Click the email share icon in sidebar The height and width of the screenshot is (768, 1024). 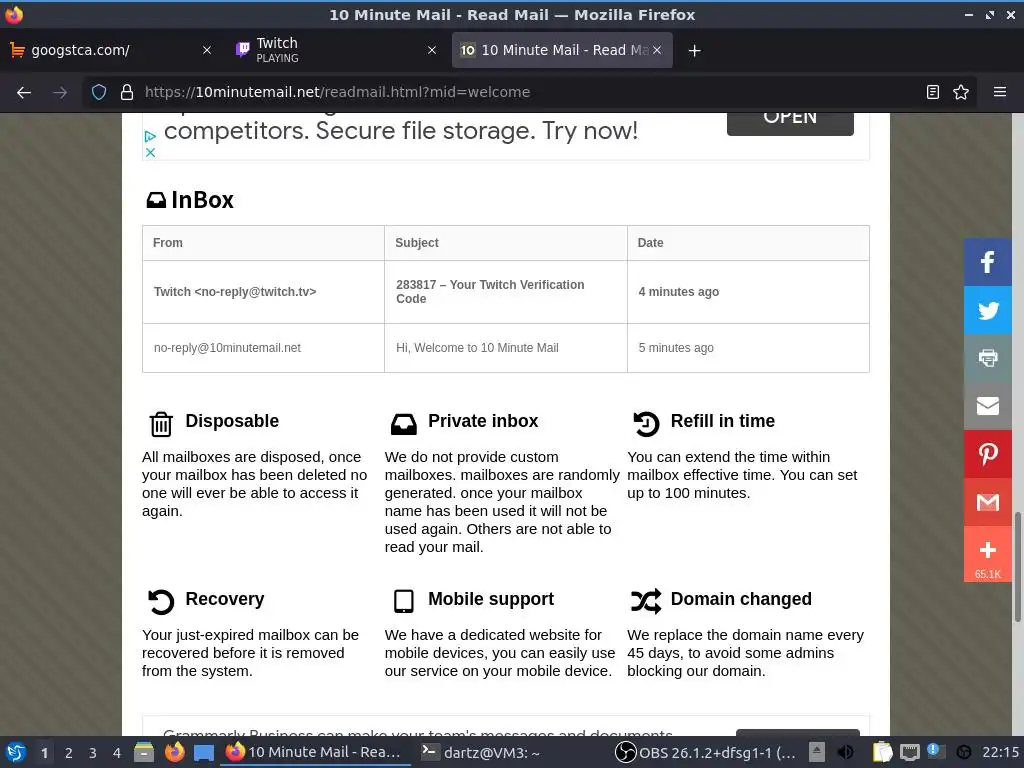(x=987, y=406)
